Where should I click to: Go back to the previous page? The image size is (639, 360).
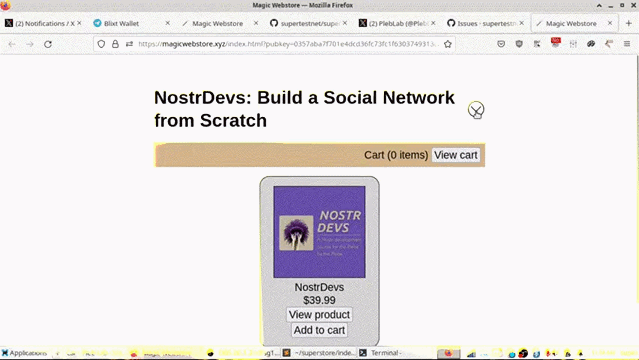coord(12,44)
